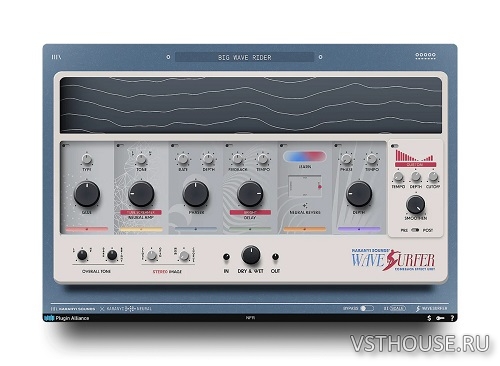Open the menu icon left of the preset bar
Image resolution: width=500 pixels, height=366 pixels.
pyautogui.click(x=56, y=57)
